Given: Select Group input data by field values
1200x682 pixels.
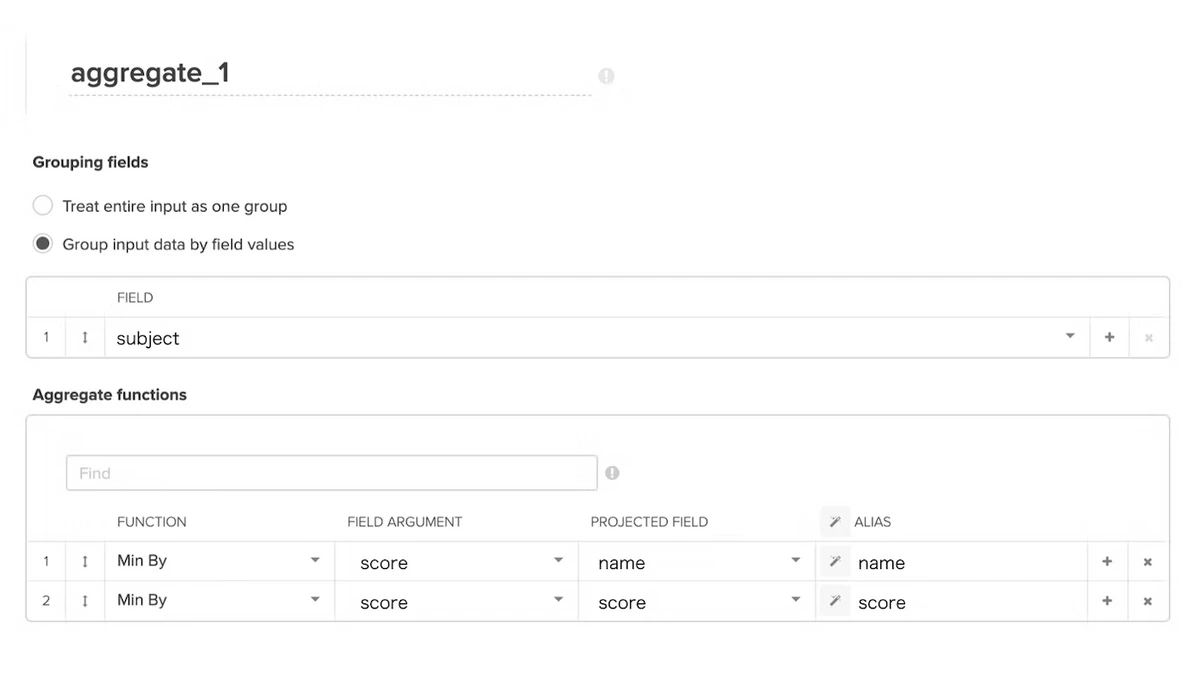Looking at the screenshot, I should tap(43, 243).
